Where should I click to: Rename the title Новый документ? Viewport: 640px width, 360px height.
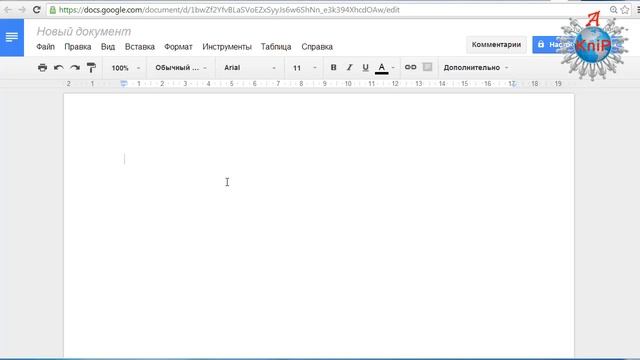(84, 31)
